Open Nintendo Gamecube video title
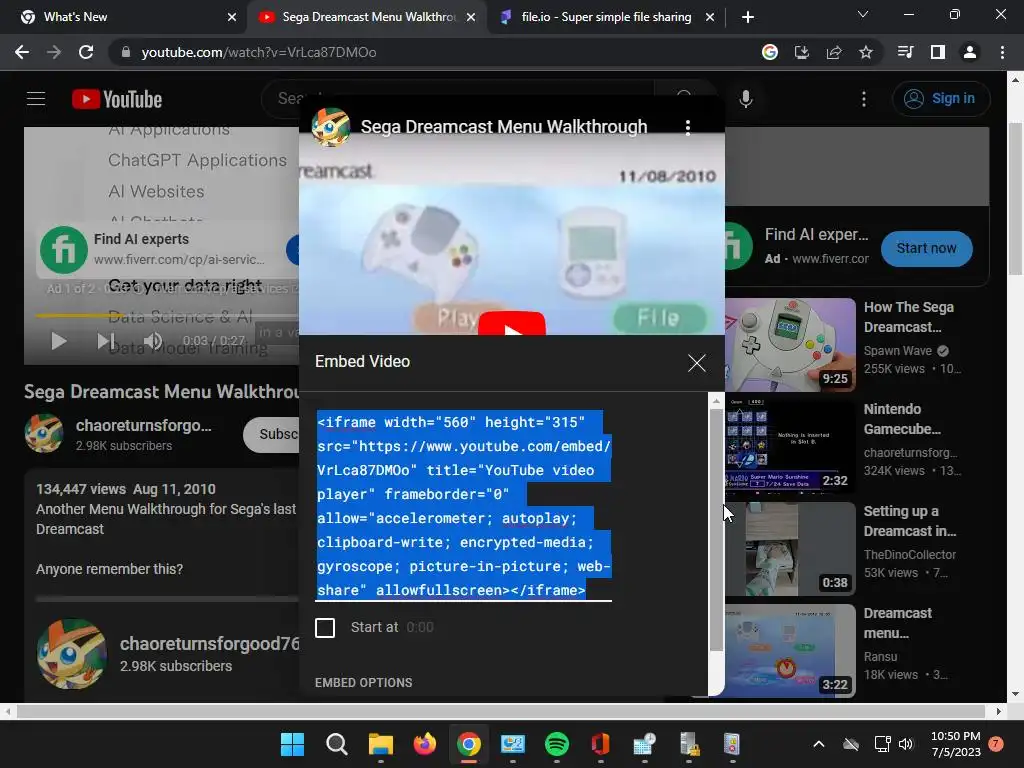 [x=902, y=419]
